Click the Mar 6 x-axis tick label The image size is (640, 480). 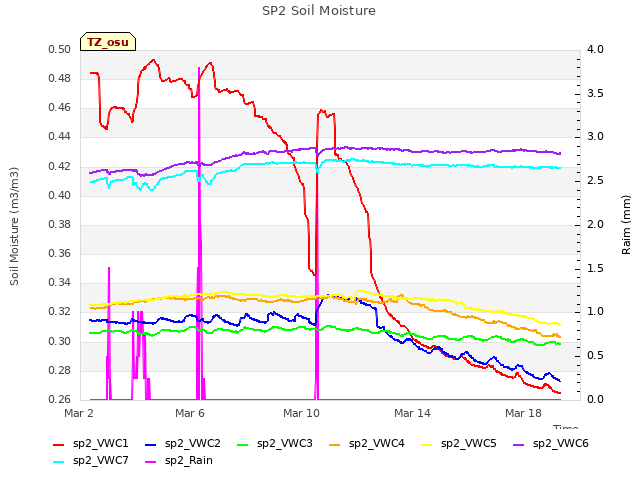190,413
